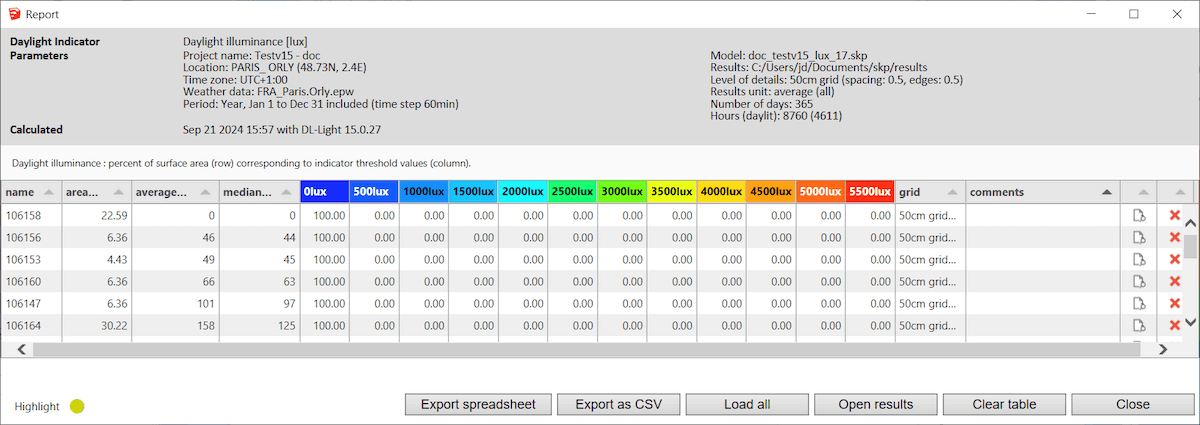Screen dimensions: 1200x425
Task: Click the vertical scrollbar up arrow
Action: click(x=1190, y=221)
